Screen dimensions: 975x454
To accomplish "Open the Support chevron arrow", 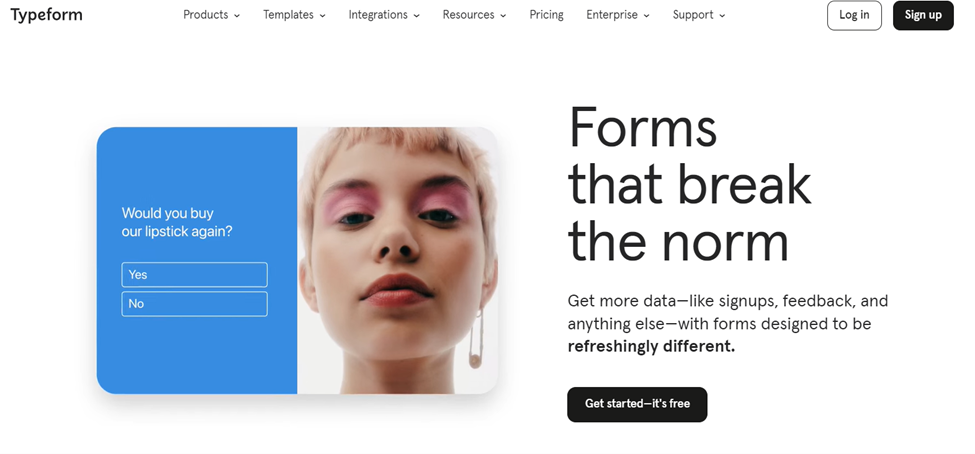I will [722, 16].
